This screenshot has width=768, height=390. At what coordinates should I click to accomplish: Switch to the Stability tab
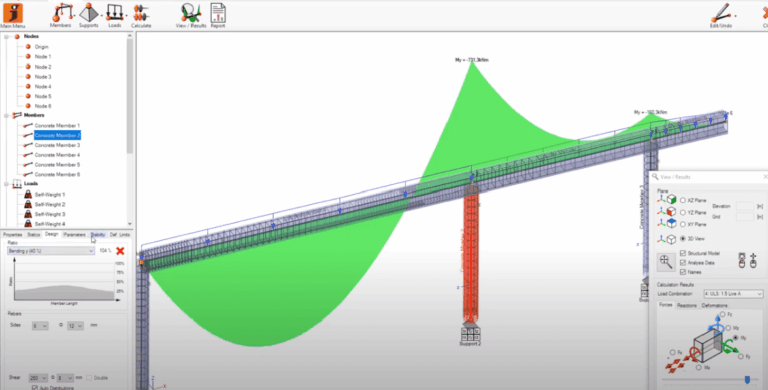pyautogui.click(x=97, y=235)
